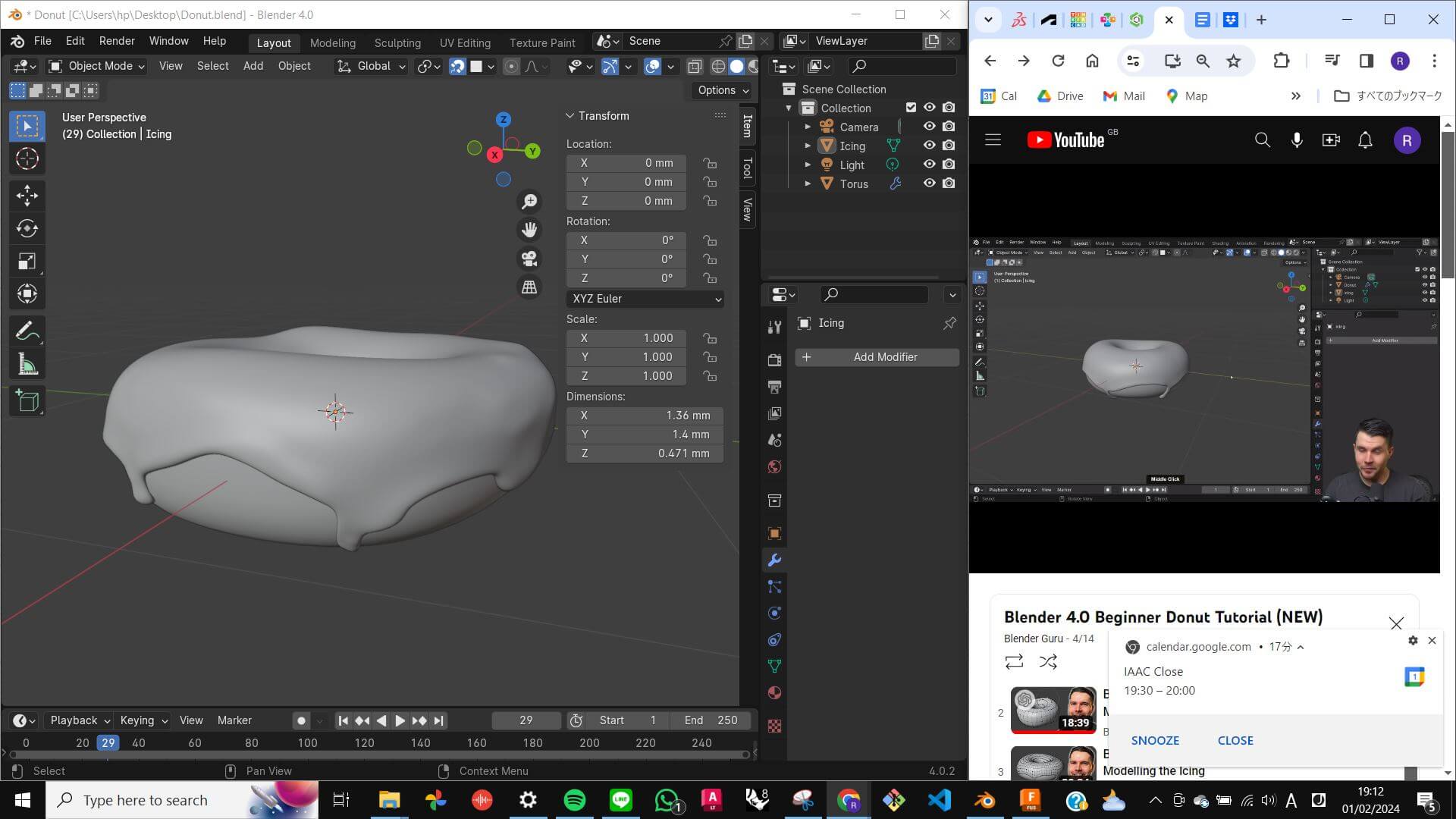Toggle the camera view icon
The width and height of the screenshot is (1456, 819).
[x=529, y=259]
